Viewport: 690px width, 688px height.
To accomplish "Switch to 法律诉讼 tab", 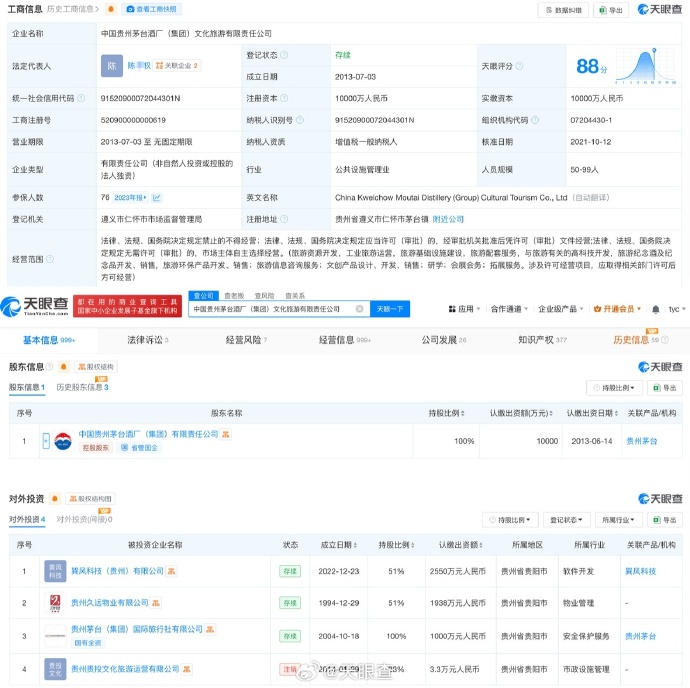I will 148,340.
